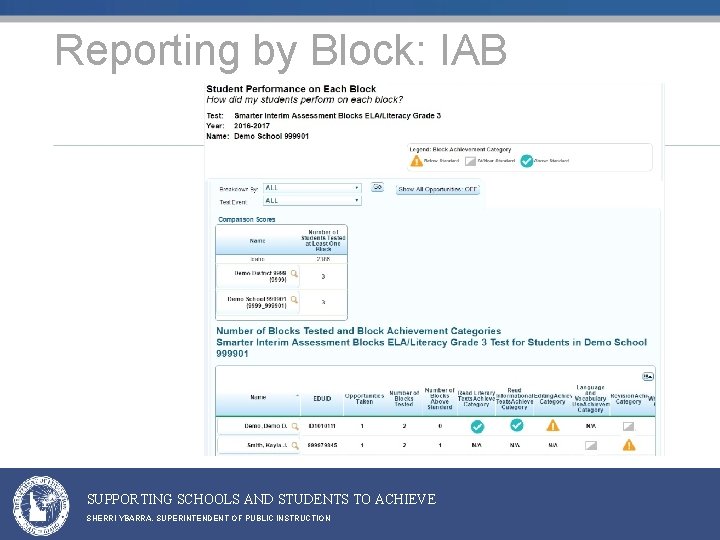Screen dimensions: 720x540
Task: Click the Read Informational Texts column header
Action: [x=514, y=399]
